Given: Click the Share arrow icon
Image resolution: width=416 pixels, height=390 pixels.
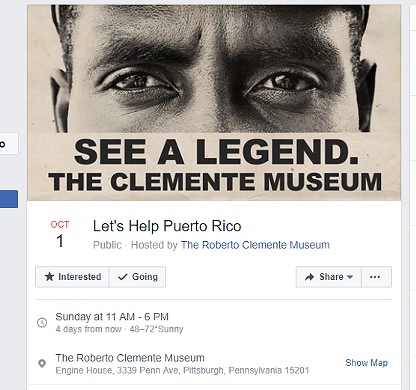Looking at the screenshot, I should 310,277.
